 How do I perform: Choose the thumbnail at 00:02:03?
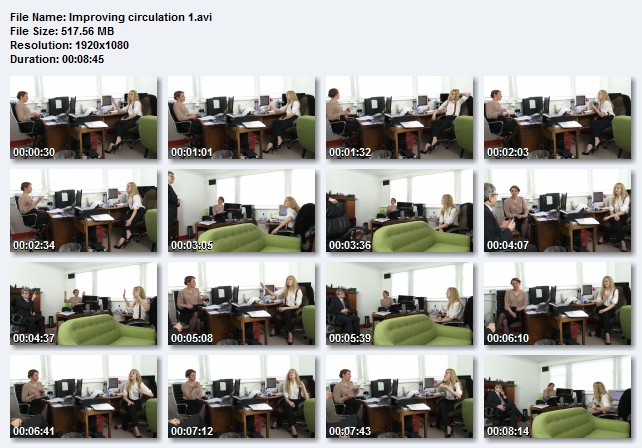click(558, 118)
